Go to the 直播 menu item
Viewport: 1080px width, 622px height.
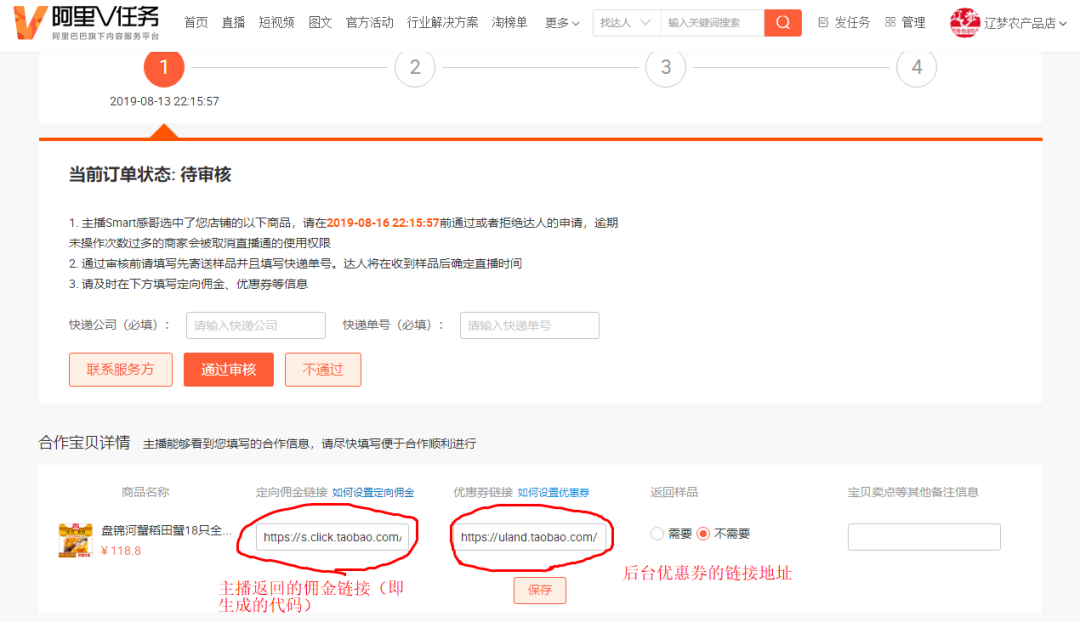(x=233, y=23)
